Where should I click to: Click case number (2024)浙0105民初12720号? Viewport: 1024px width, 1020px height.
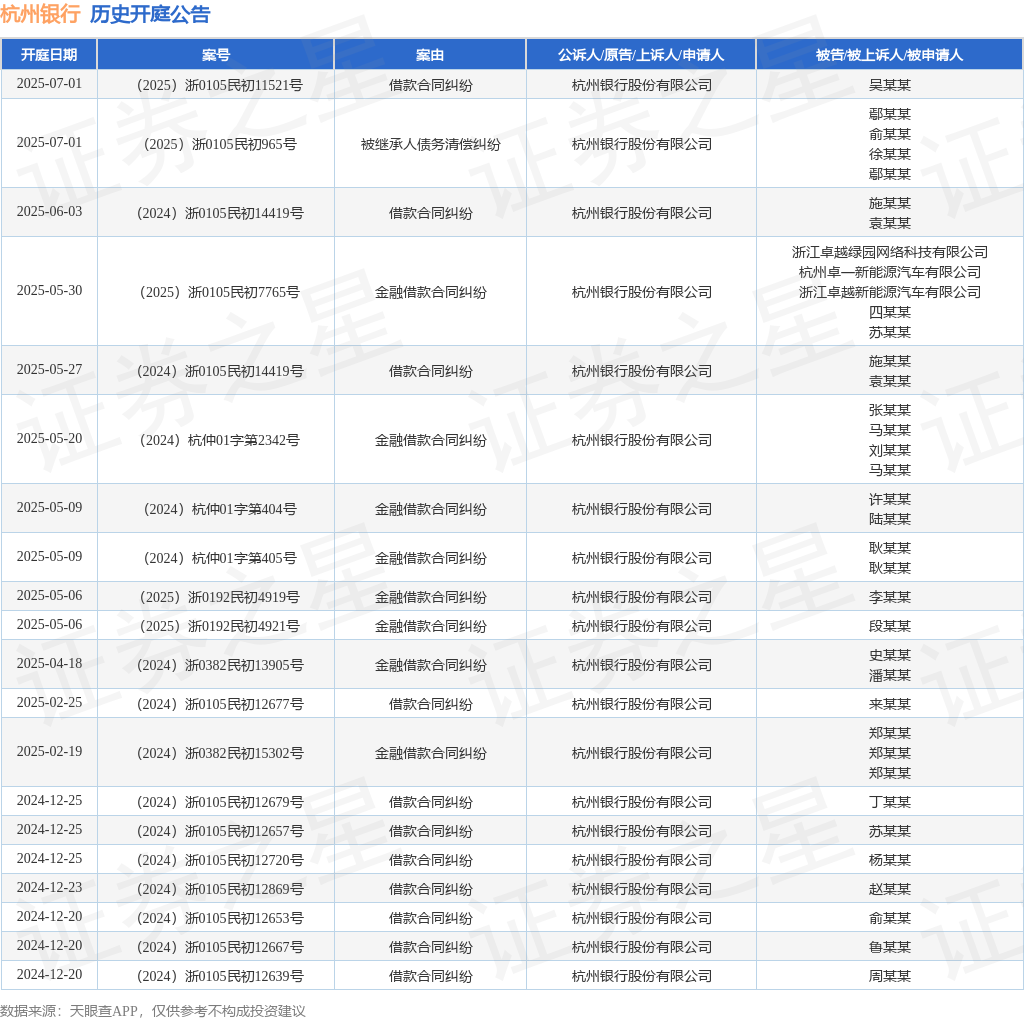(x=219, y=860)
